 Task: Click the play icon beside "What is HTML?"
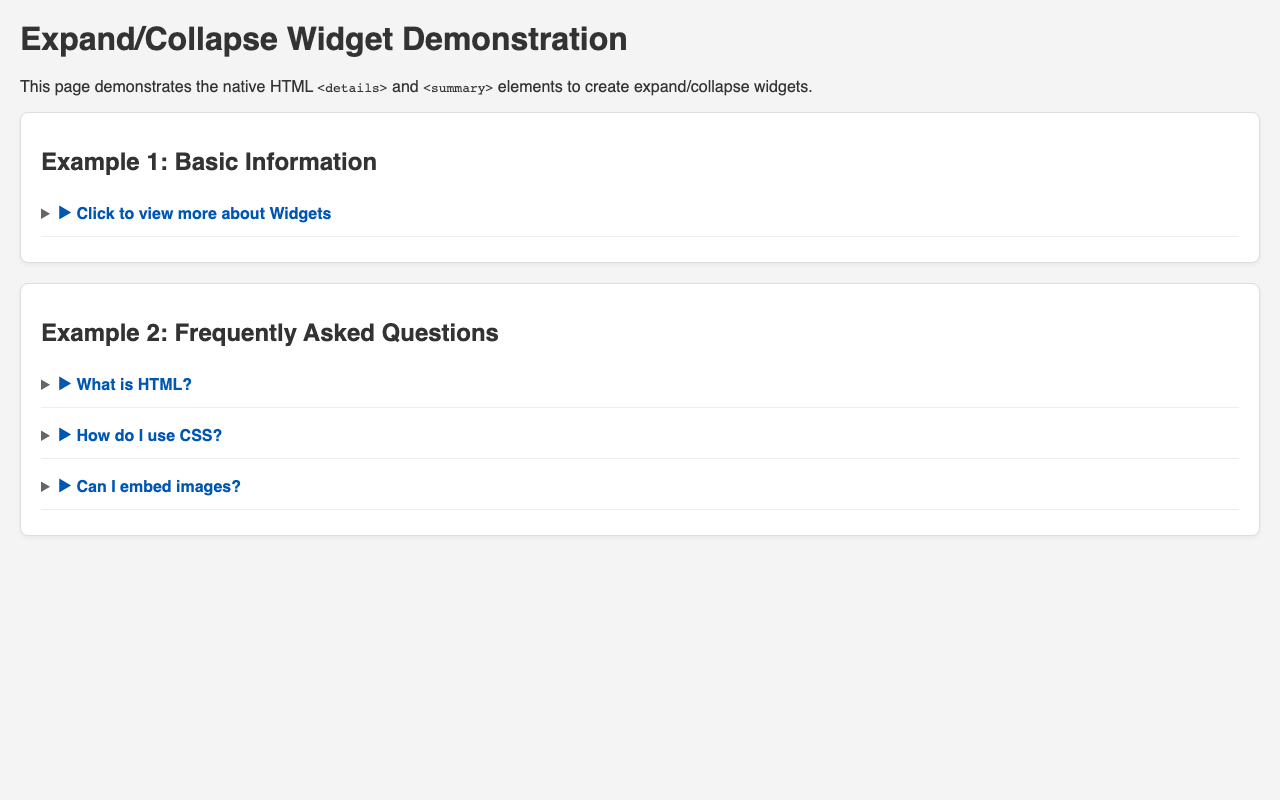tap(66, 384)
